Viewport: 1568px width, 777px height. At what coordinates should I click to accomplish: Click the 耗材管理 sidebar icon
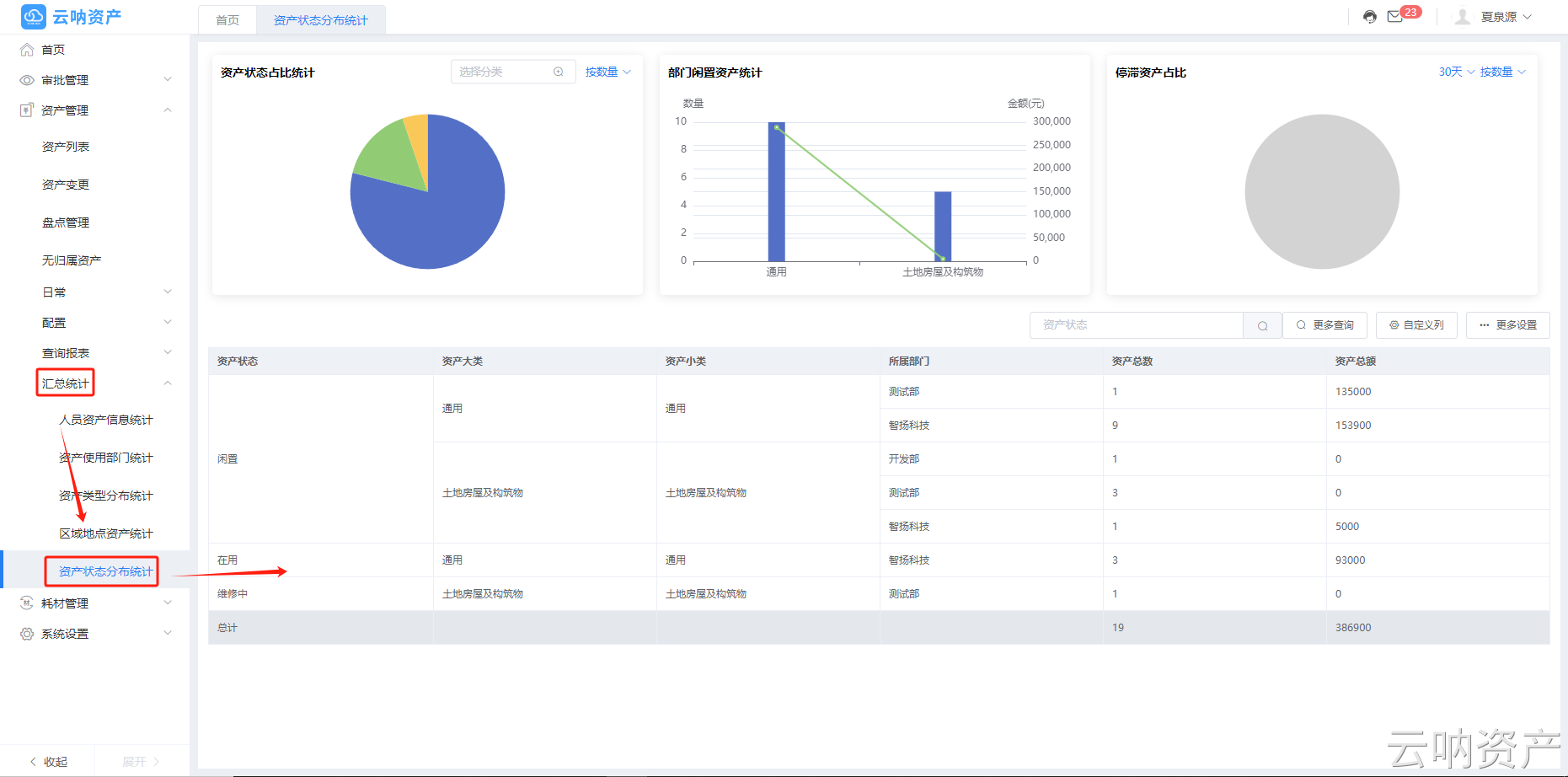click(27, 603)
